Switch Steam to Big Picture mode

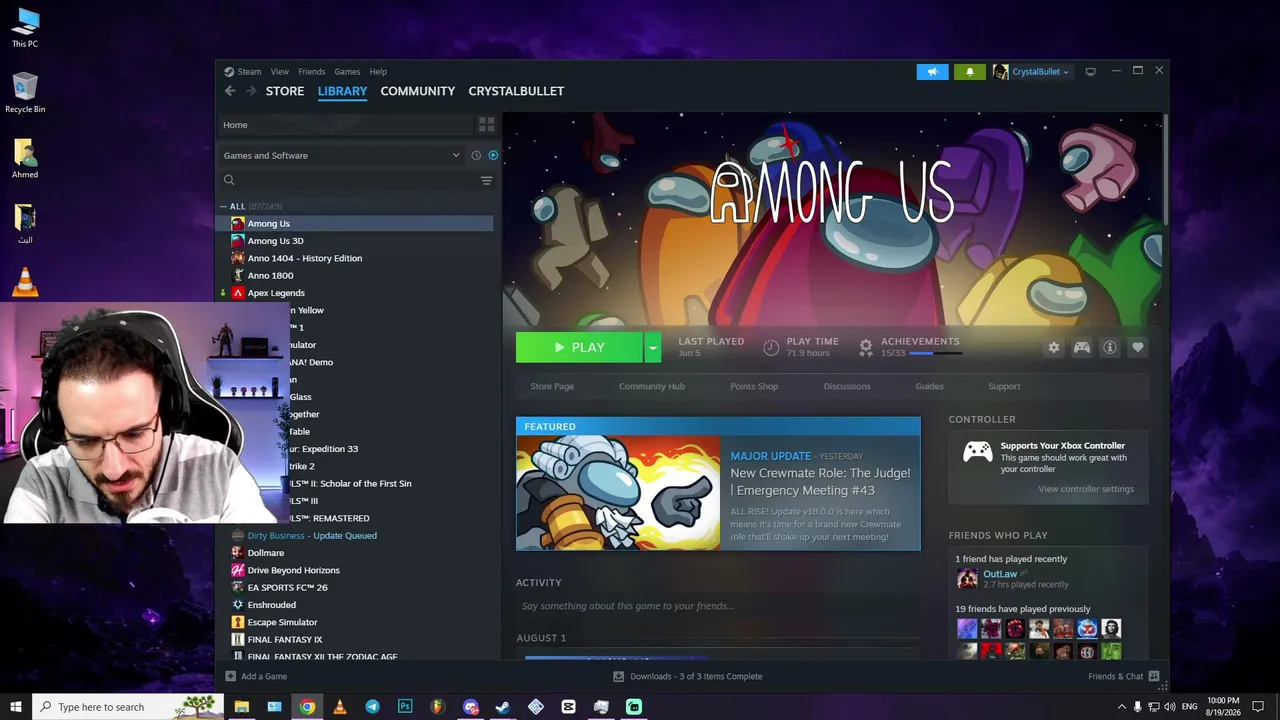(x=1091, y=72)
